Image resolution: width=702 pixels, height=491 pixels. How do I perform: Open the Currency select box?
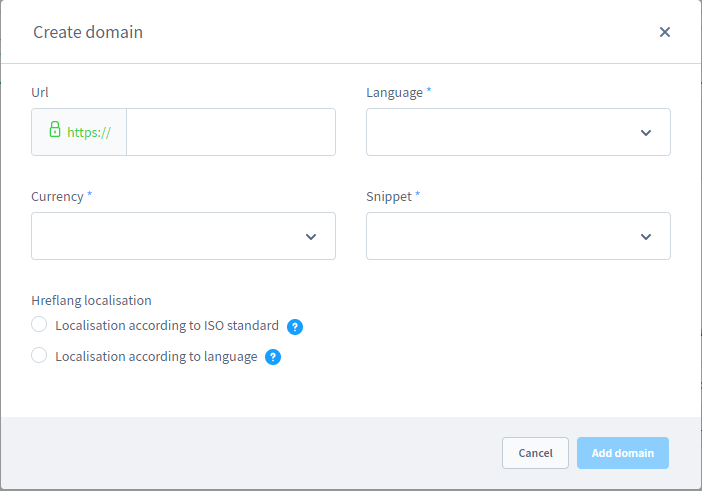tap(170, 236)
